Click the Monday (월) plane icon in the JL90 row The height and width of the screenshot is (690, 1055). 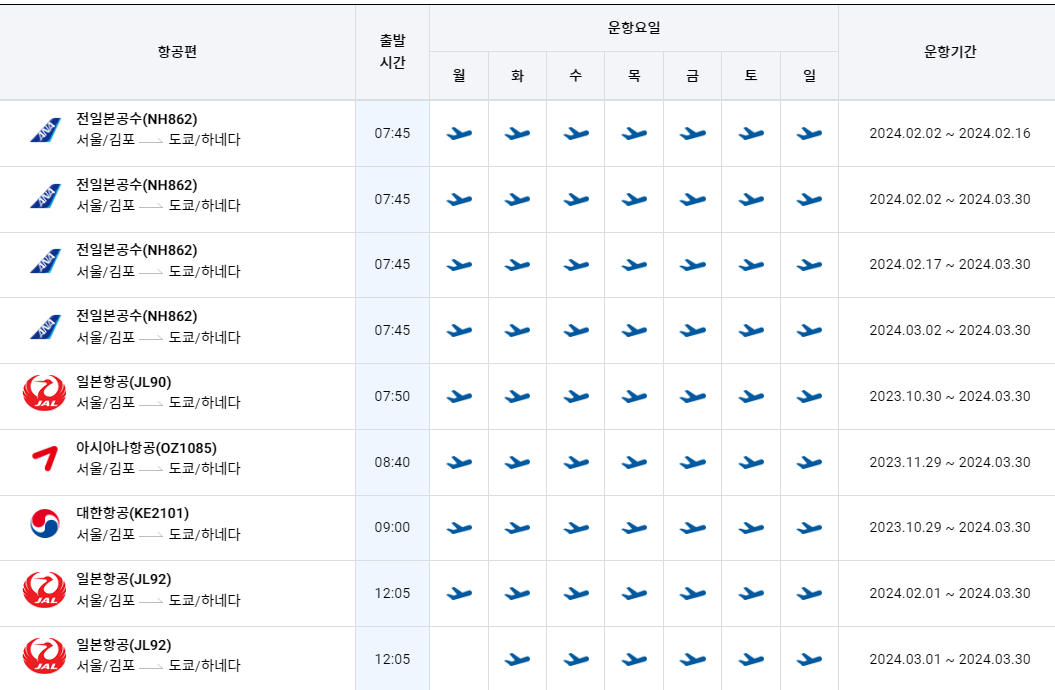pos(459,397)
